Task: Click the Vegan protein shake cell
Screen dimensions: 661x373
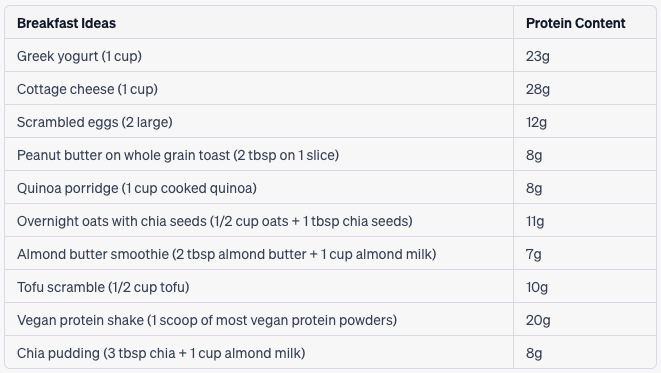Action: tap(259, 319)
